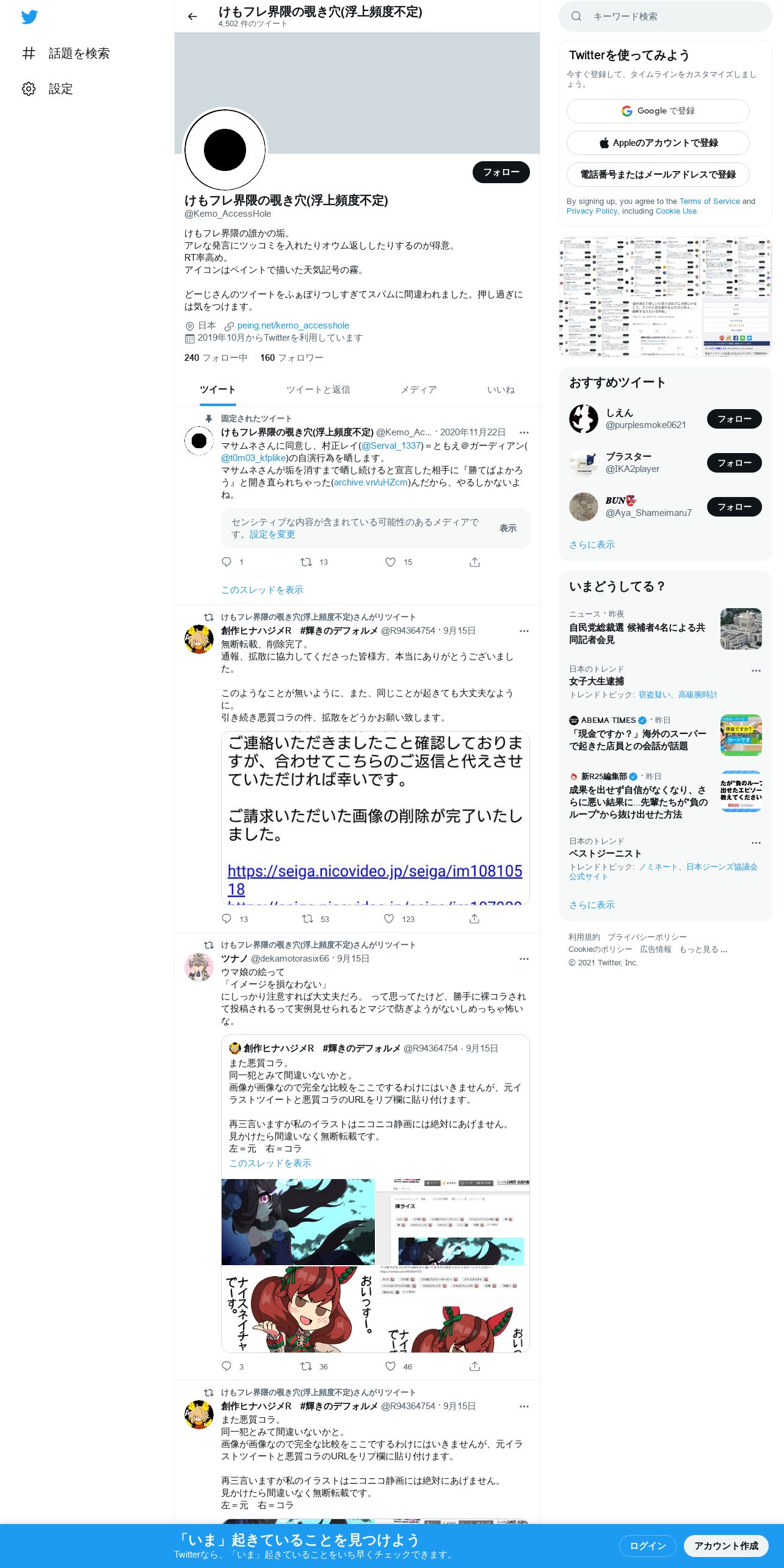Open 話題を検索 explore hashtag icon

[x=29, y=53]
